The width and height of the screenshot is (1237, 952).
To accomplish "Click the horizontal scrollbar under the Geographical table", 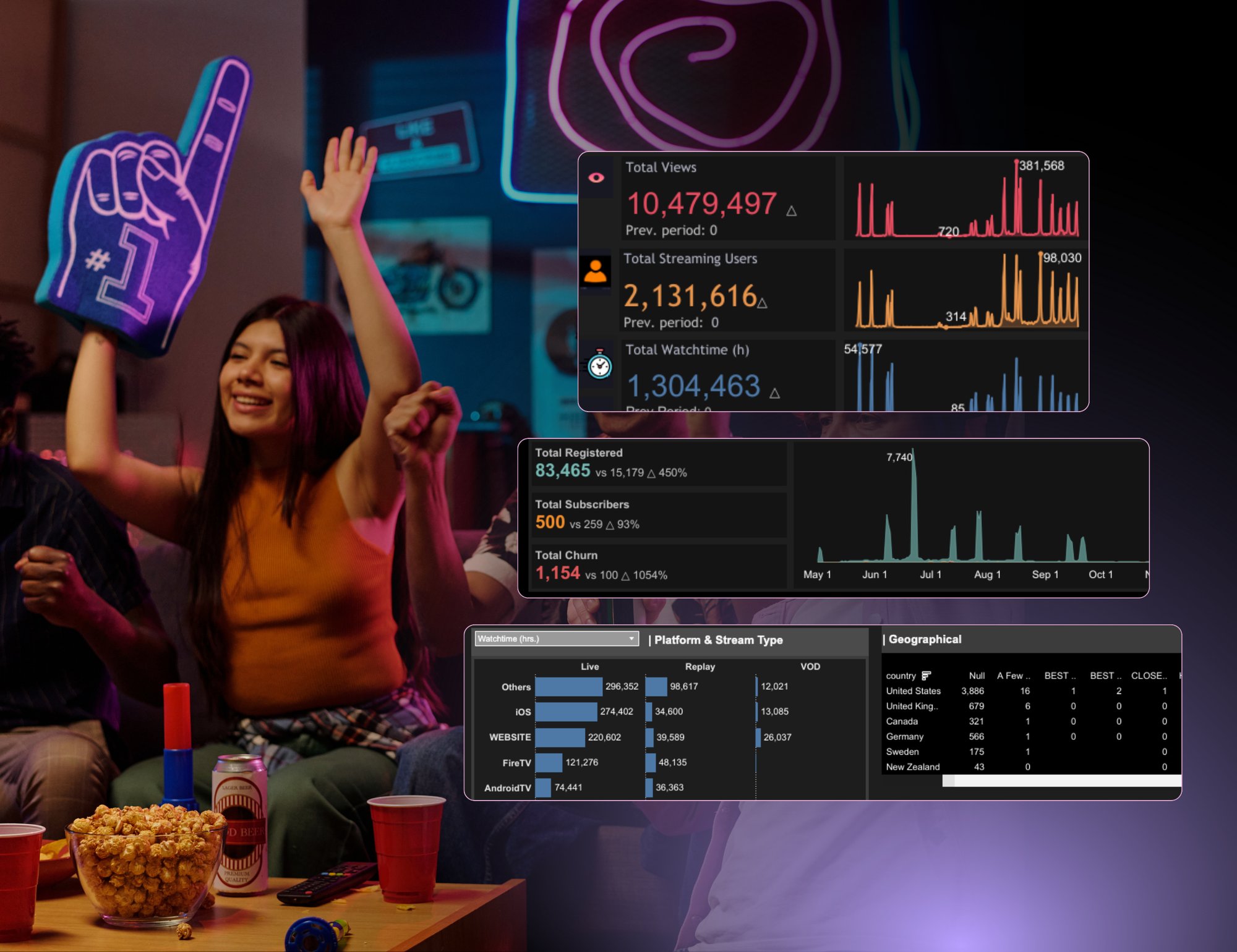I will coord(1061,781).
